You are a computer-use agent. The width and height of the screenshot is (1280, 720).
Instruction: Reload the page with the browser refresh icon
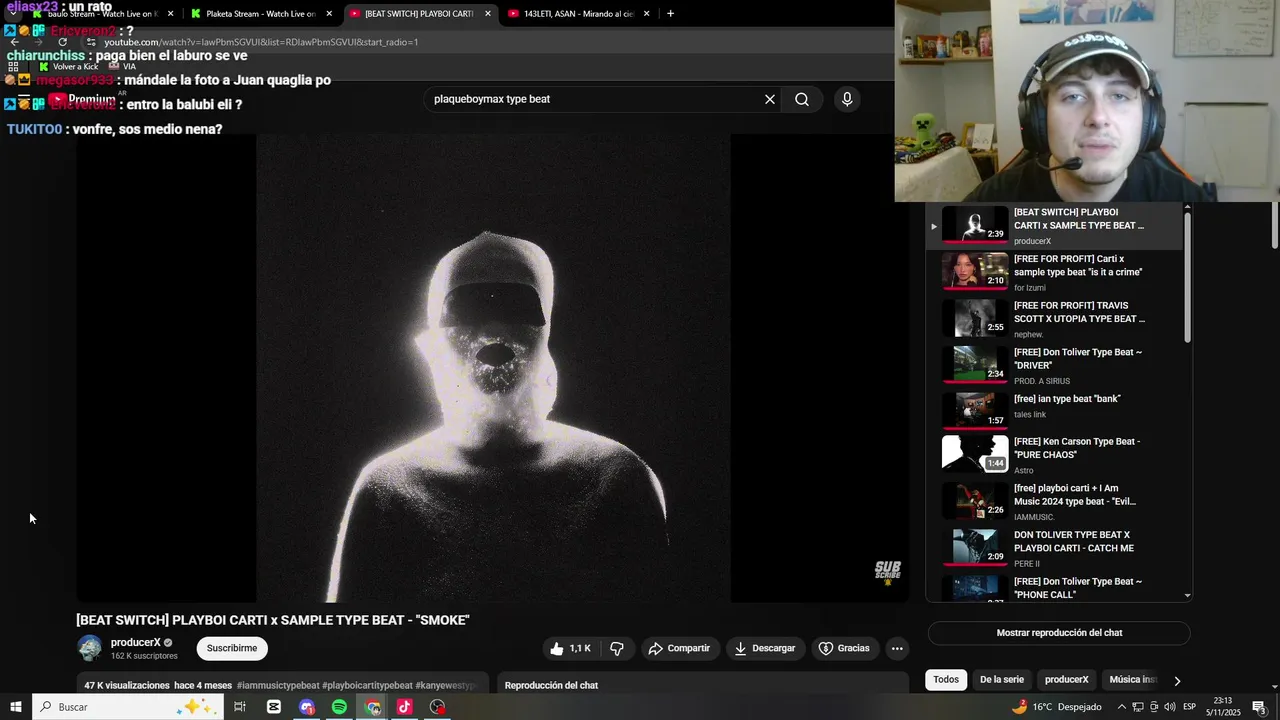point(63,42)
